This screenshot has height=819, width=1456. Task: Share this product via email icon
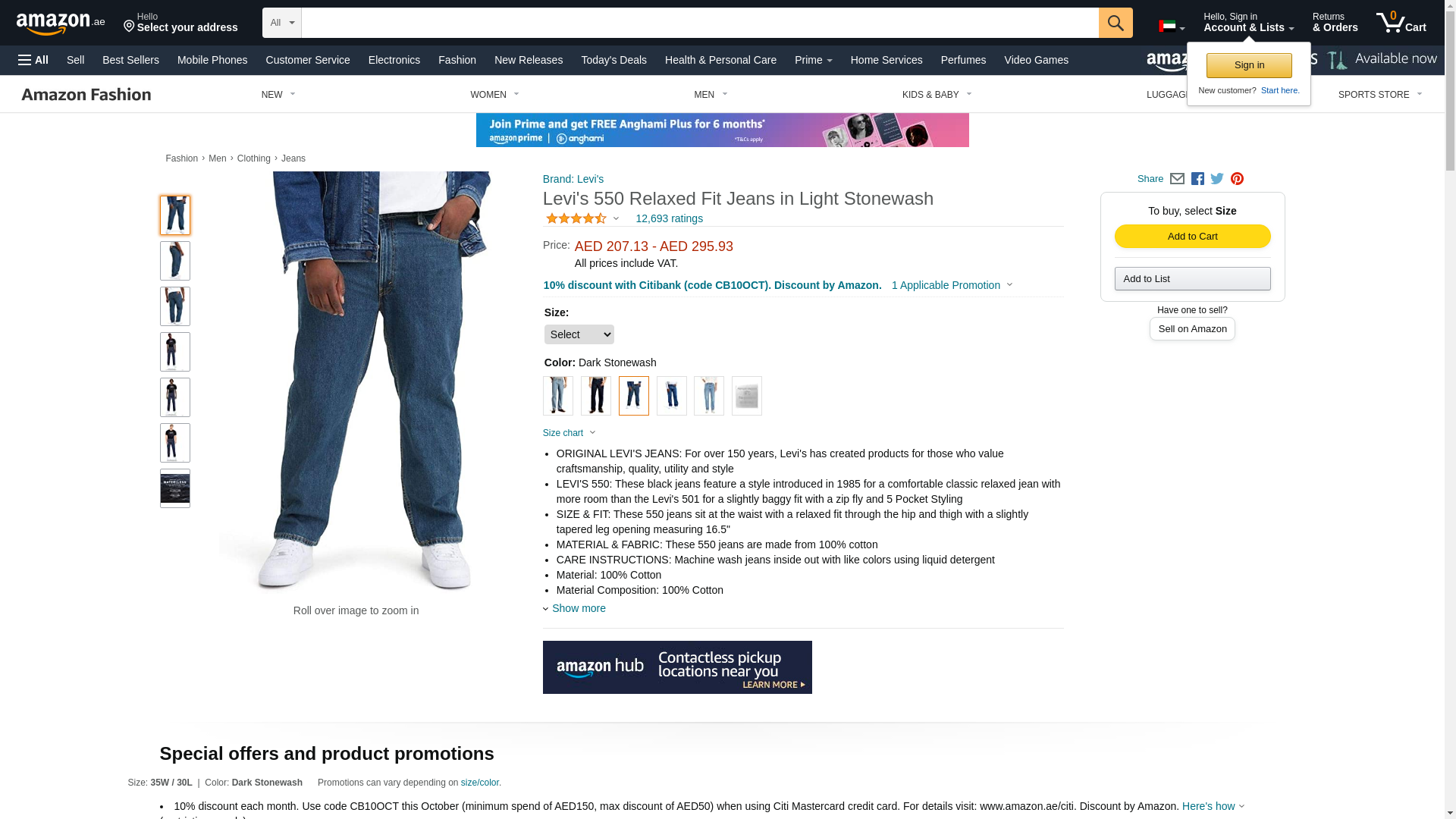[x=1177, y=179]
